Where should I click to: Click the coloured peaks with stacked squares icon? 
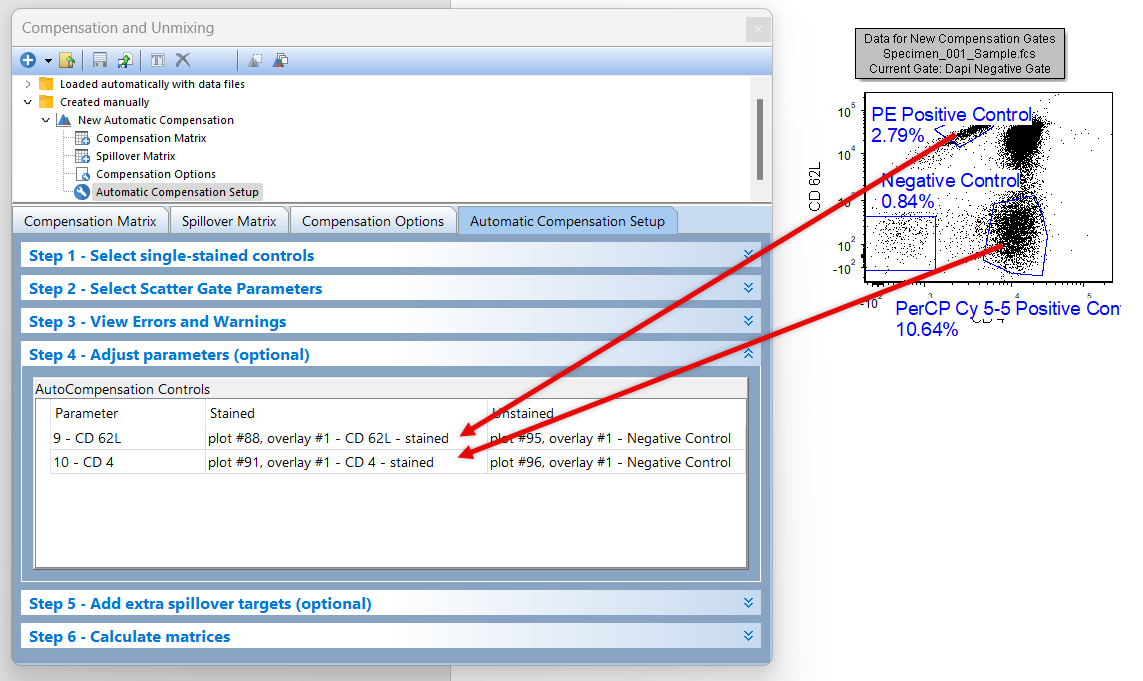click(281, 61)
